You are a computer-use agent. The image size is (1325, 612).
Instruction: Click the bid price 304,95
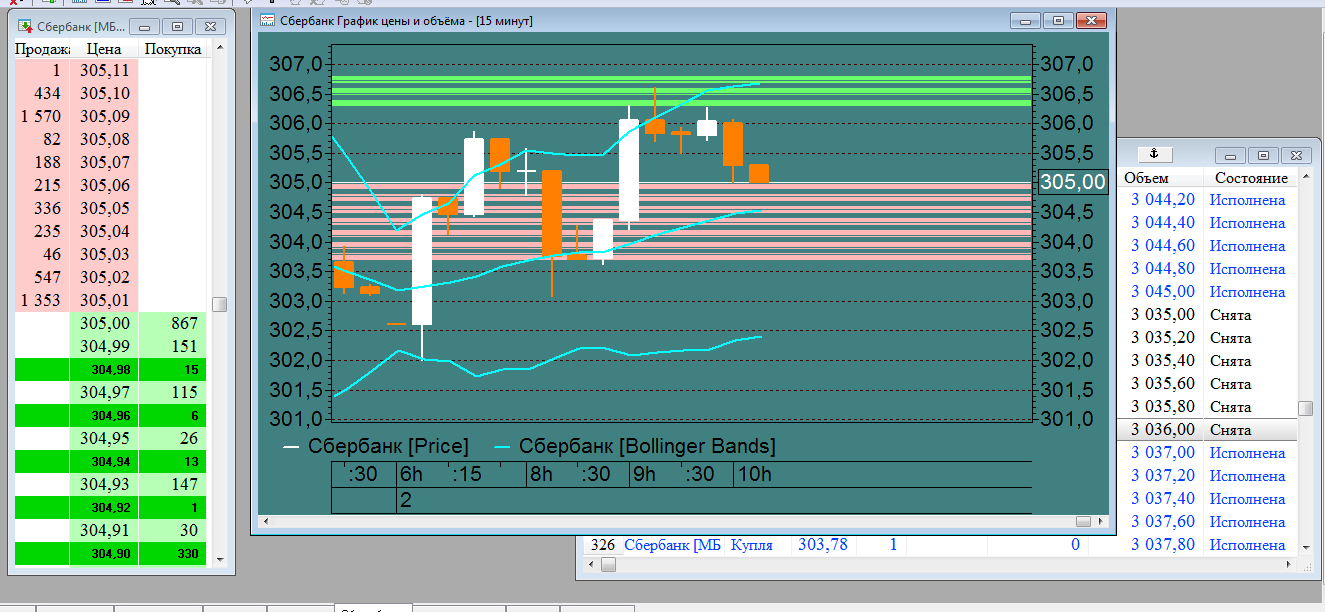click(x=104, y=439)
